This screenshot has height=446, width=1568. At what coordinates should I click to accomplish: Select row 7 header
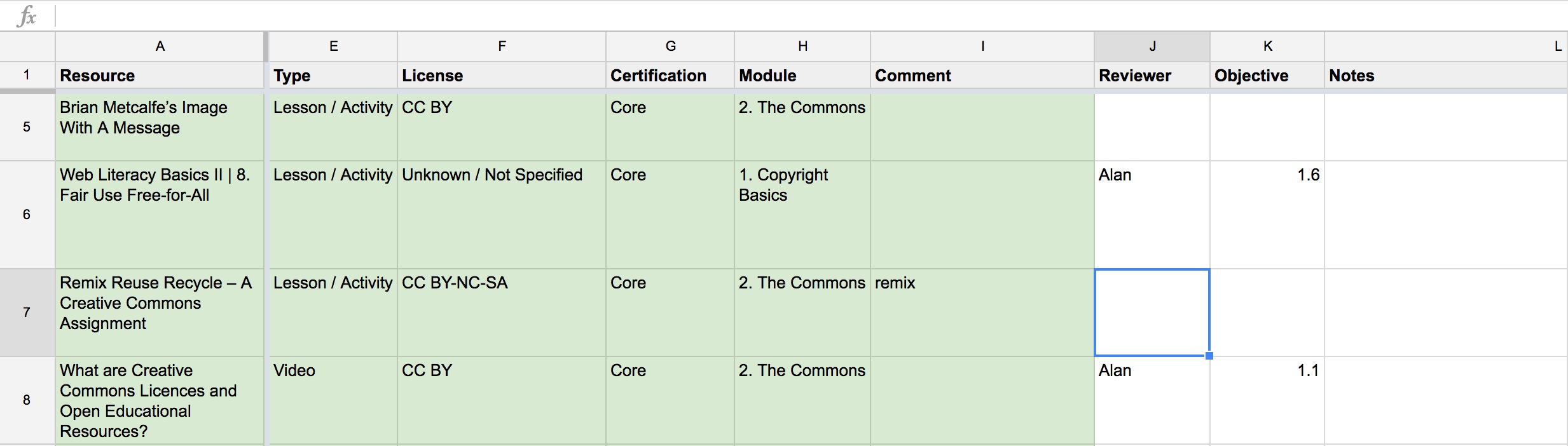(x=27, y=312)
